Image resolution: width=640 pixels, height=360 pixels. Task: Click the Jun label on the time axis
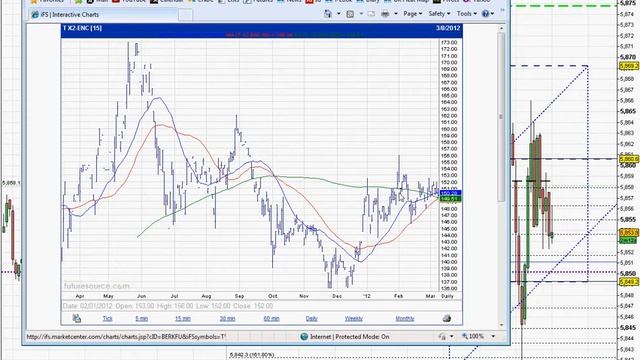(x=141, y=296)
